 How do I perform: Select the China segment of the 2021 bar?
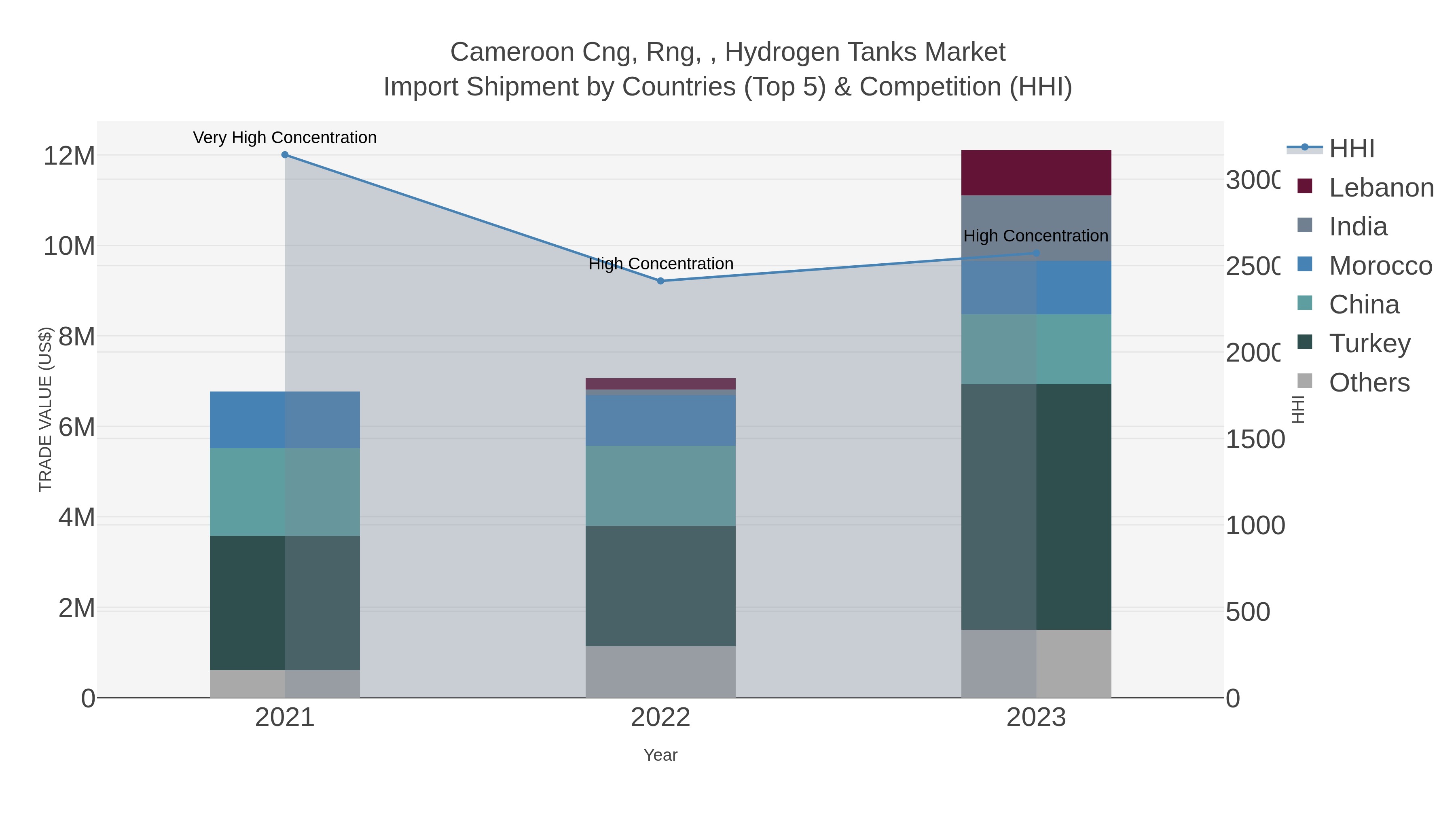[285, 492]
